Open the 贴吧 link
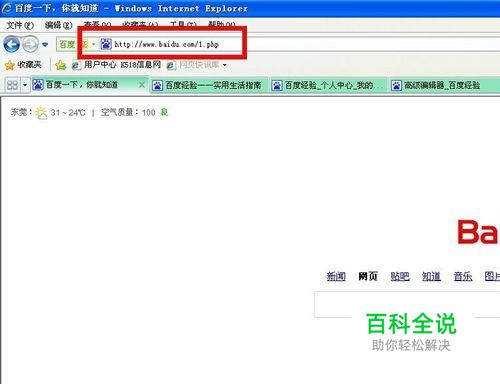 pyautogui.click(x=400, y=276)
